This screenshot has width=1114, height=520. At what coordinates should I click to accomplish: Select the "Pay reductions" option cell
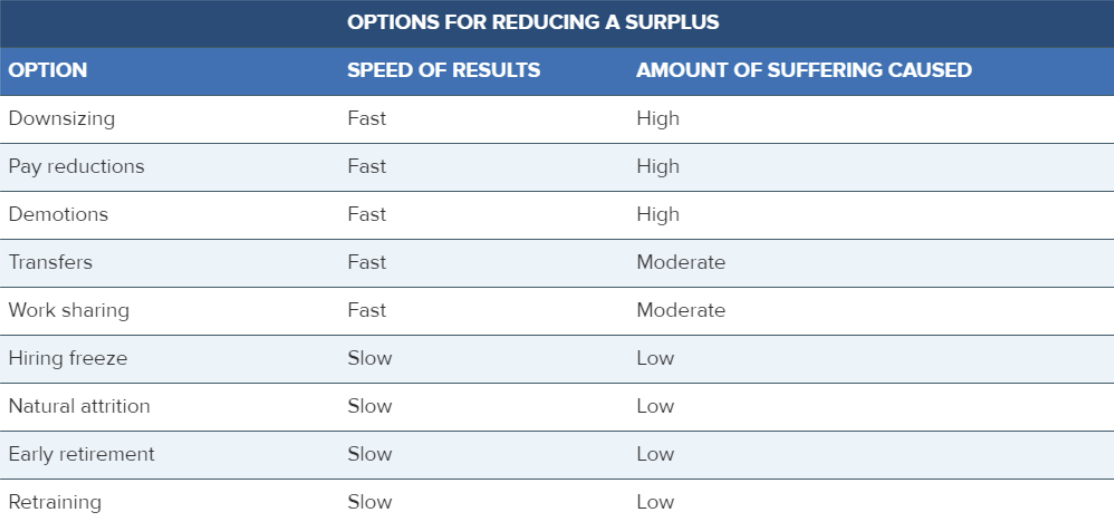[76, 166]
